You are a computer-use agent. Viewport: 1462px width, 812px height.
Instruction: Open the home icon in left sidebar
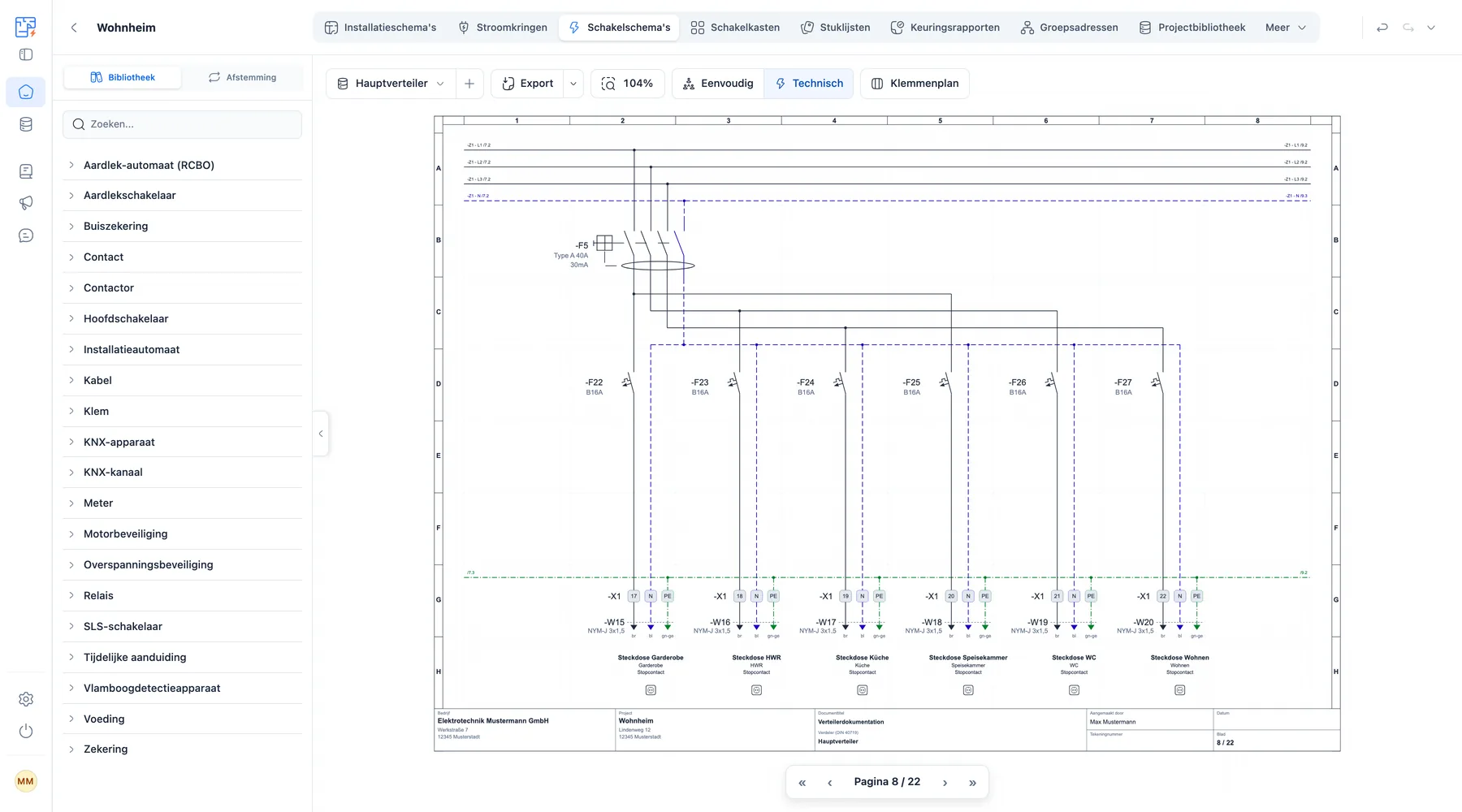point(26,92)
